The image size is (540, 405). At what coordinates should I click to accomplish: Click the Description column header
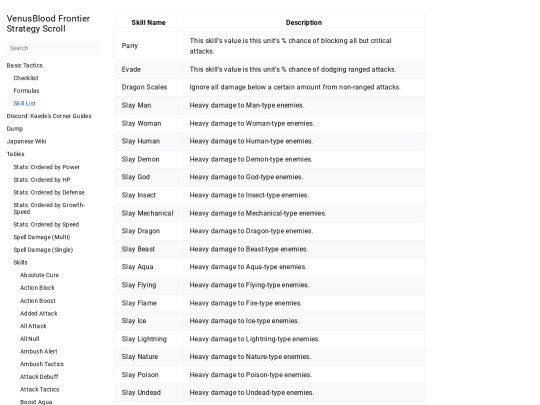pyautogui.click(x=304, y=23)
